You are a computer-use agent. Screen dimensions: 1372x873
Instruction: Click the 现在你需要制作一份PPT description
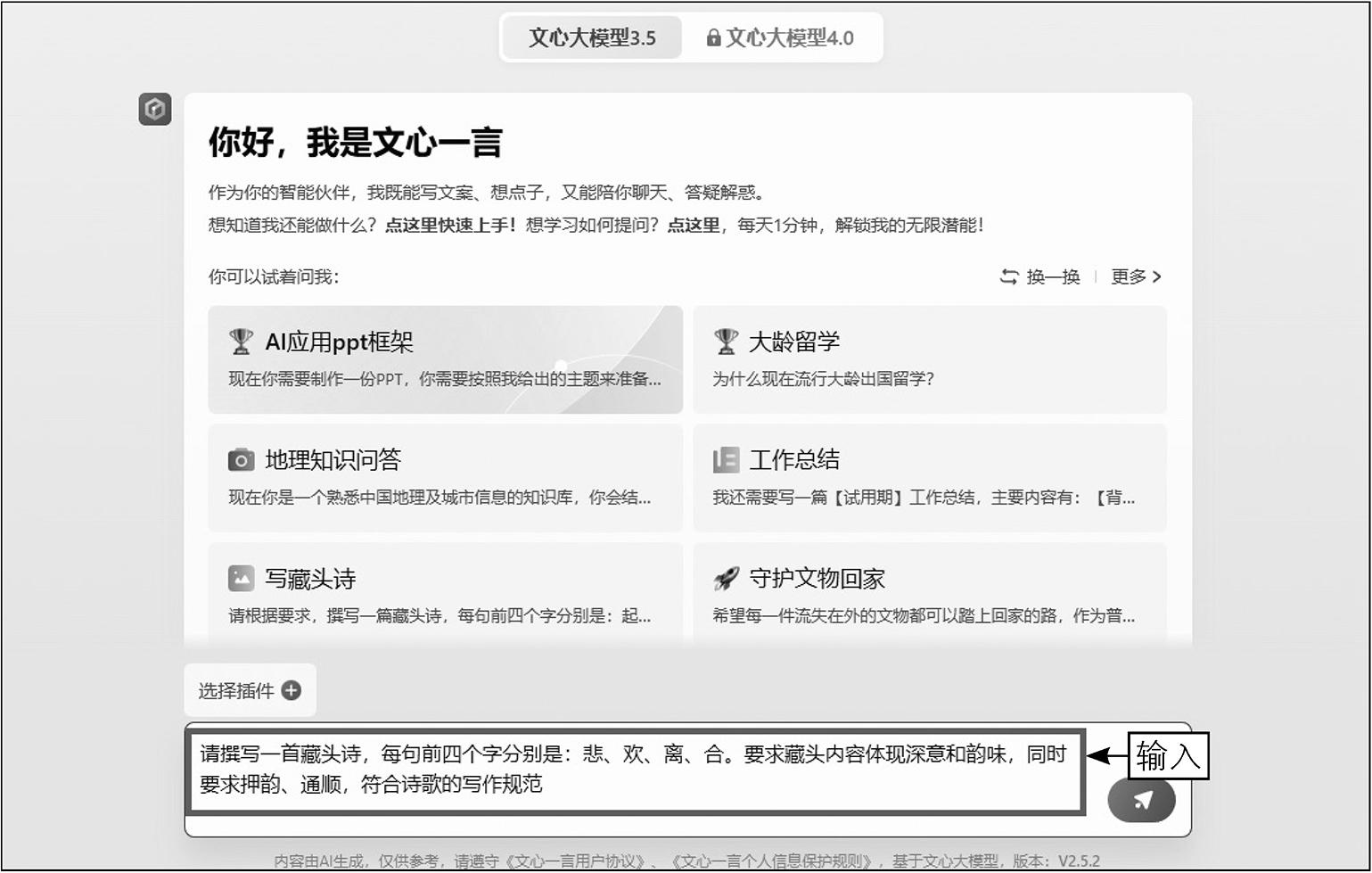tap(445, 379)
